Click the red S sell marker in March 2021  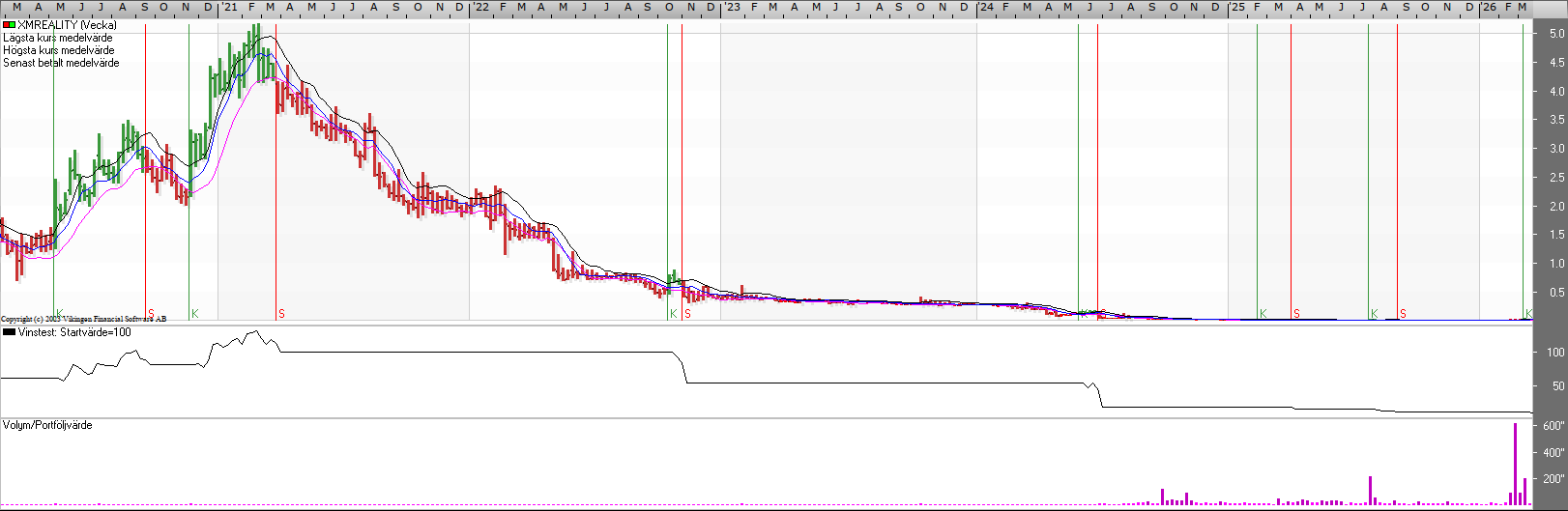click(281, 314)
